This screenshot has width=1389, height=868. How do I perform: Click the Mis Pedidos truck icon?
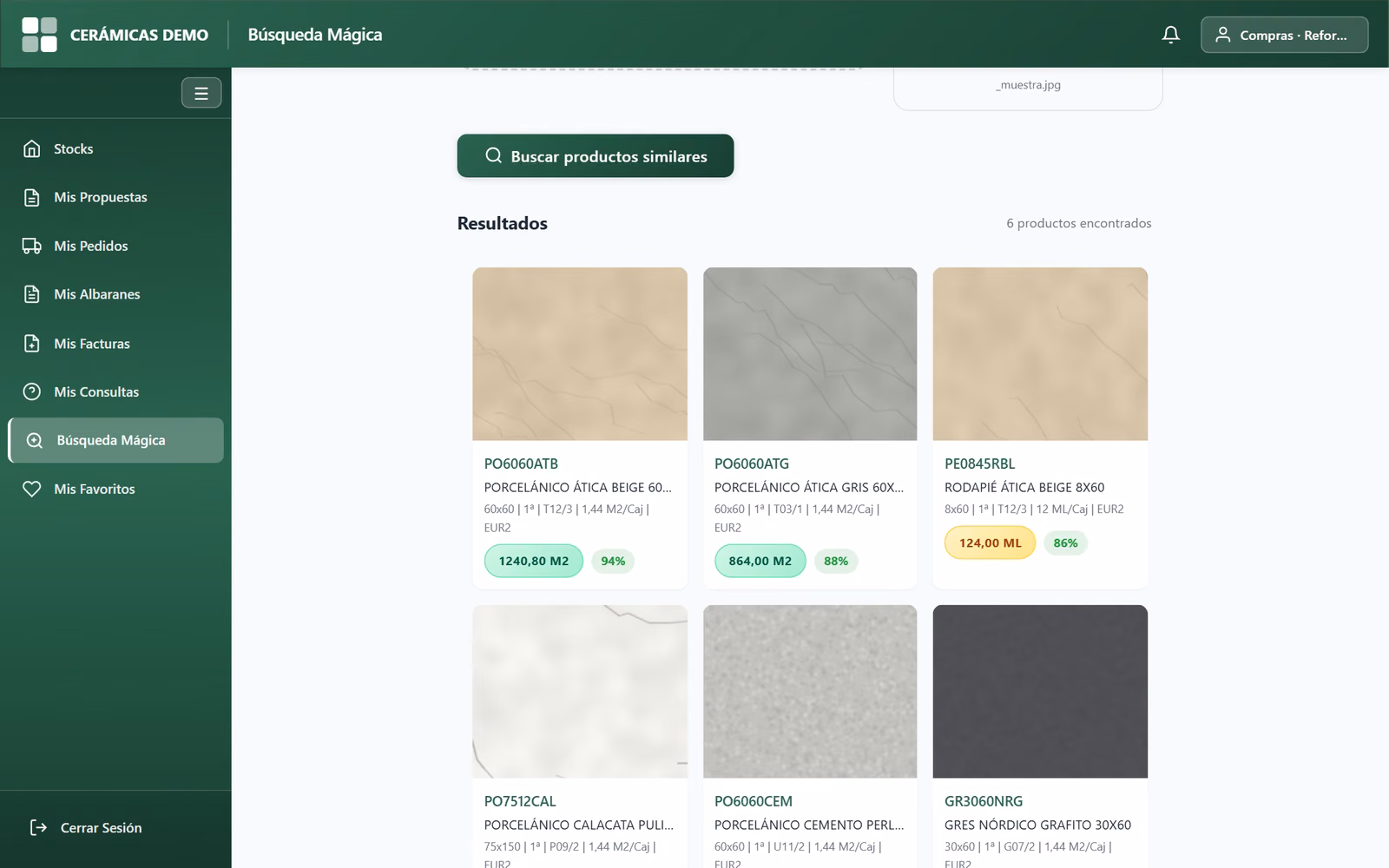(32, 246)
